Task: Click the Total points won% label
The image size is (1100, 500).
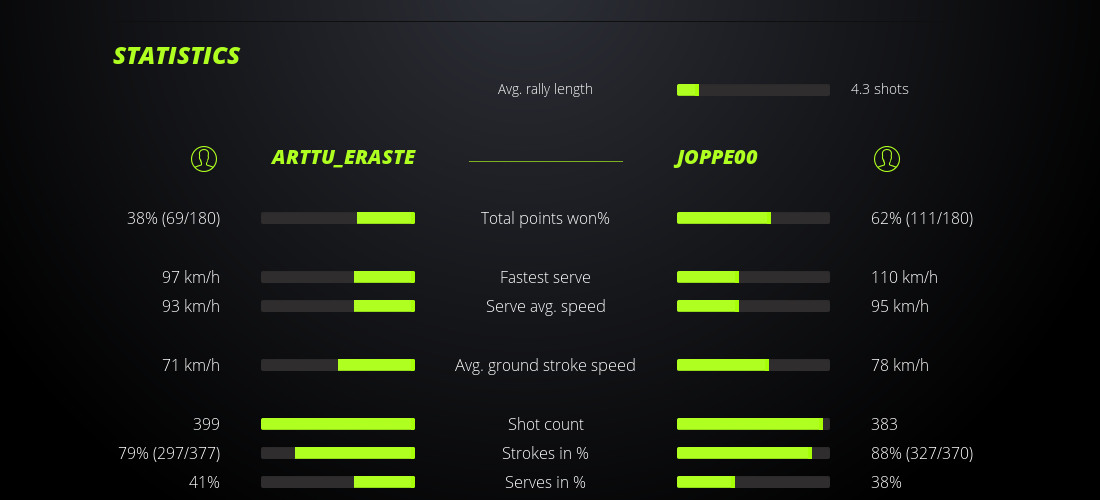Action: 545,218
